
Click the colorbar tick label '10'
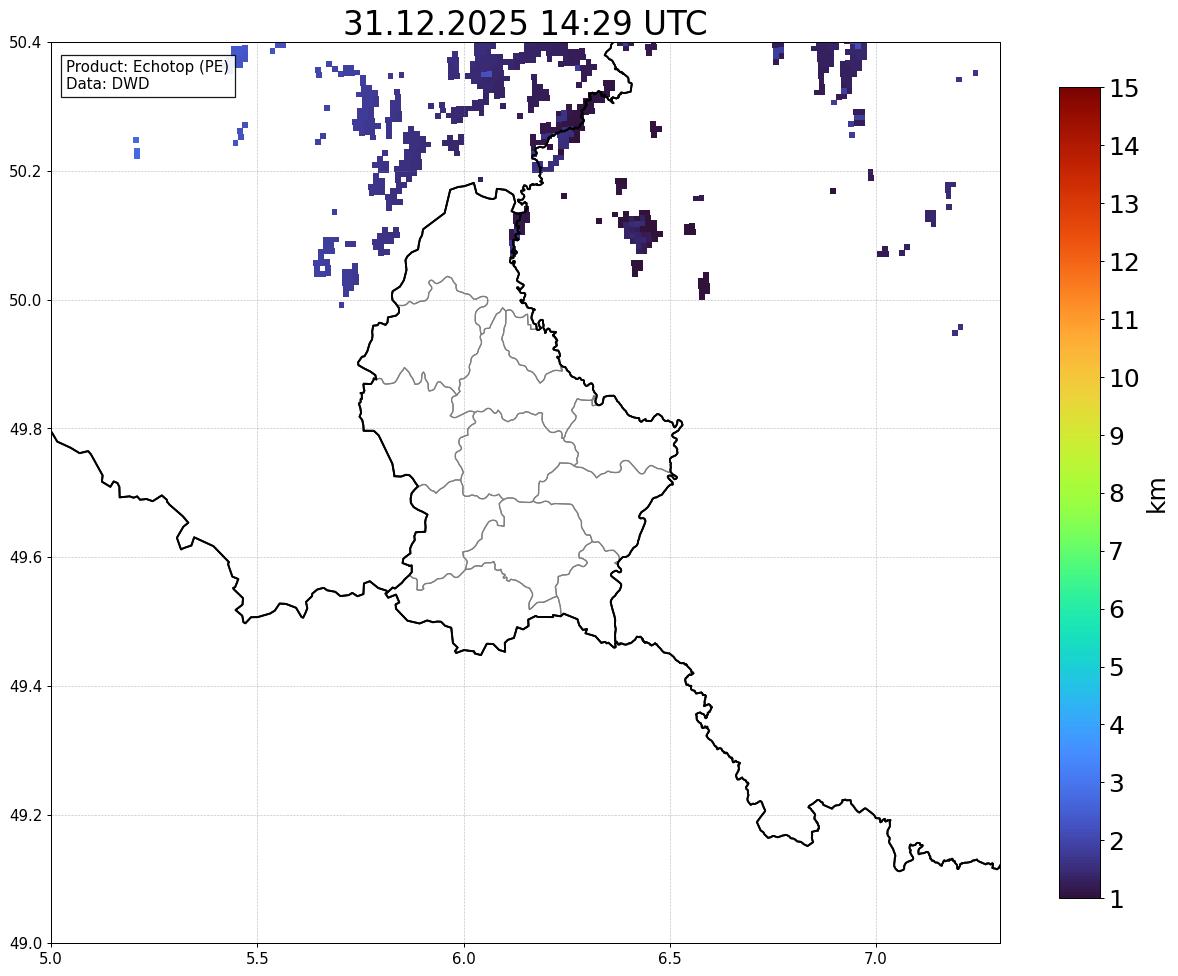pos(1124,378)
